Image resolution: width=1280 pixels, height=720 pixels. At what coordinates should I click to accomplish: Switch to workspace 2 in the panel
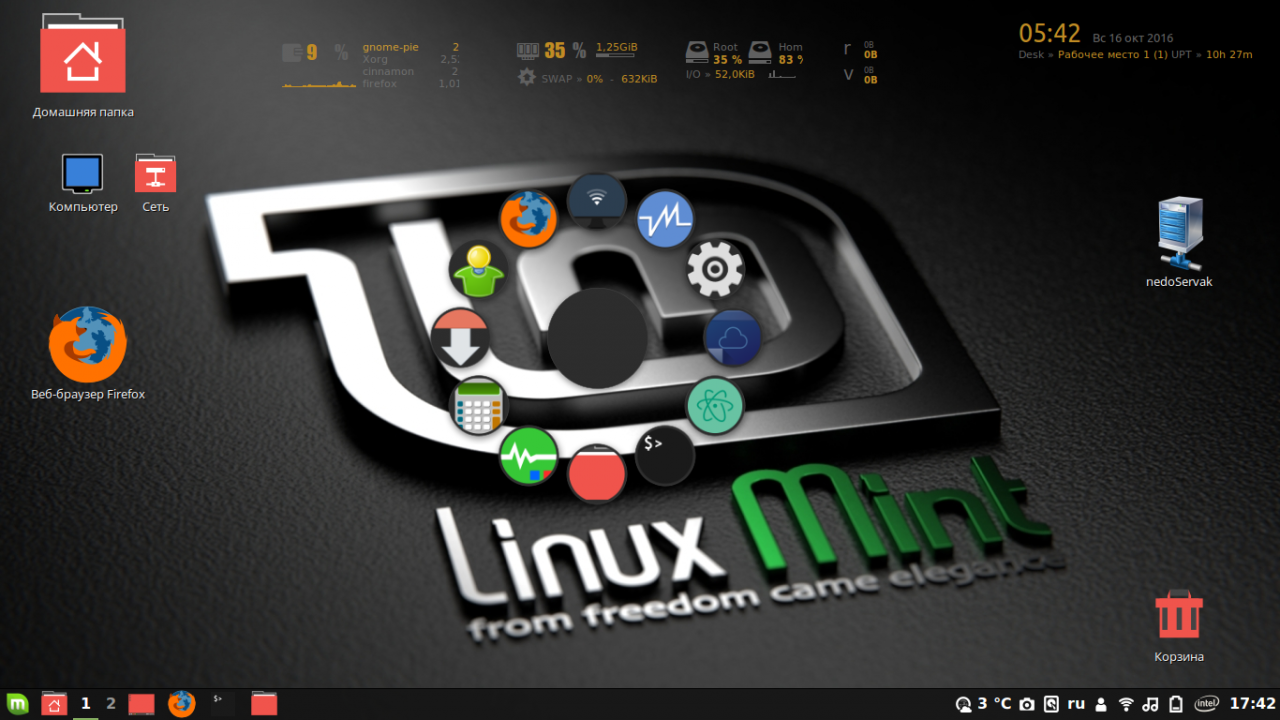click(111, 704)
